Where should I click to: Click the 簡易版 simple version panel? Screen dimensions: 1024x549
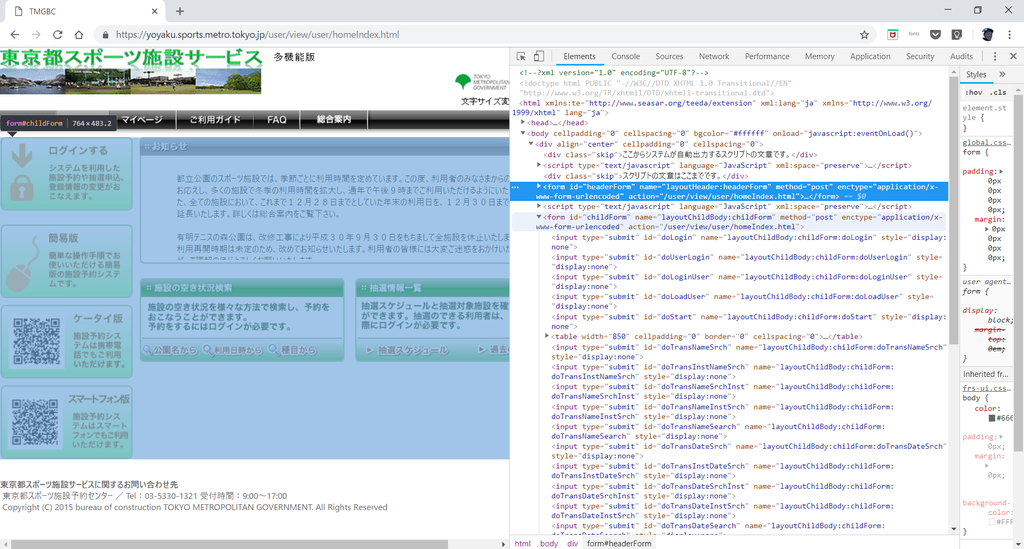tap(66, 261)
